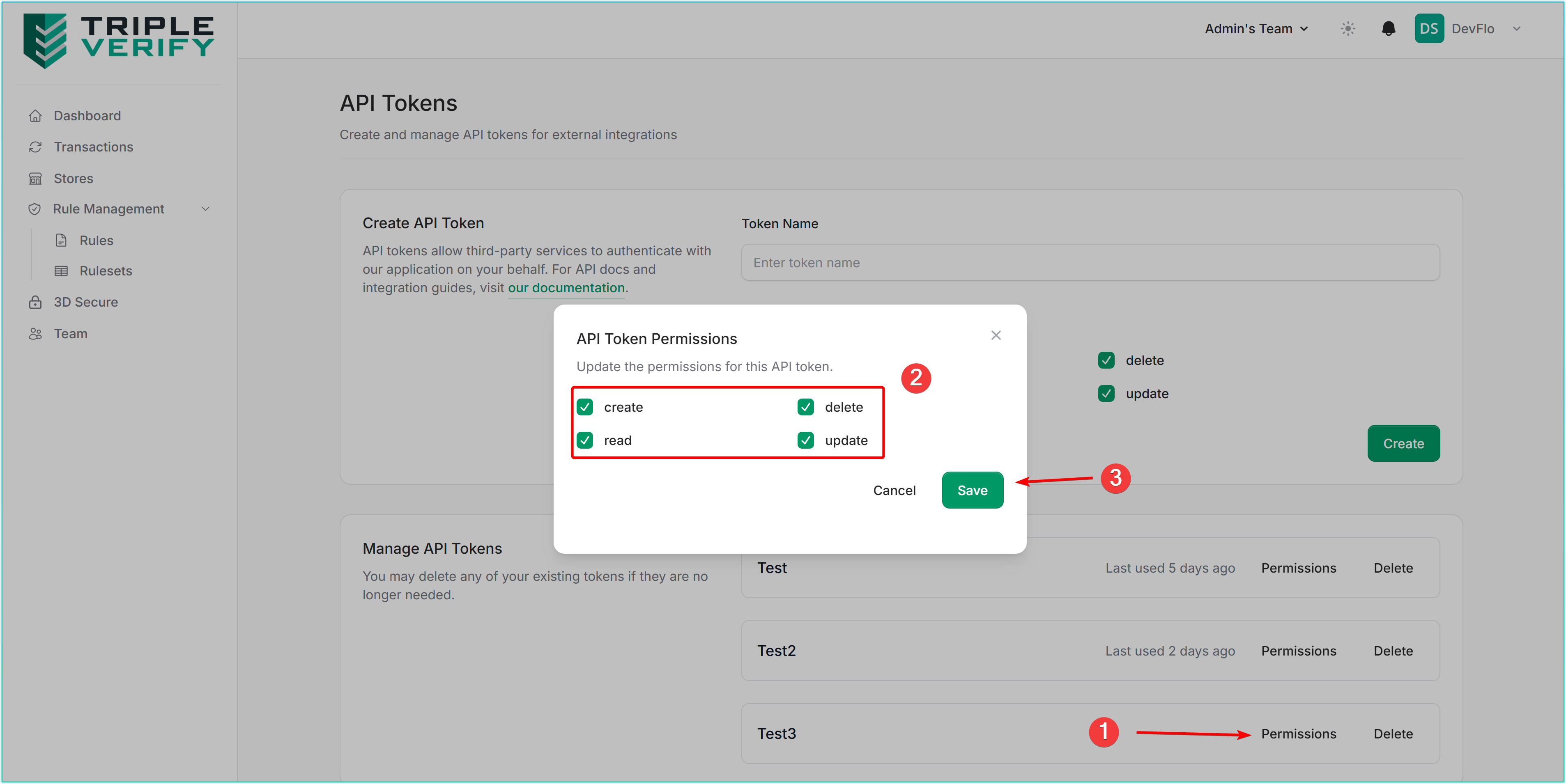The width and height of the screenshot is (1566, 784).
Task: Click the Team people icon
Action: pyautogui.click(x=35, y=334)
